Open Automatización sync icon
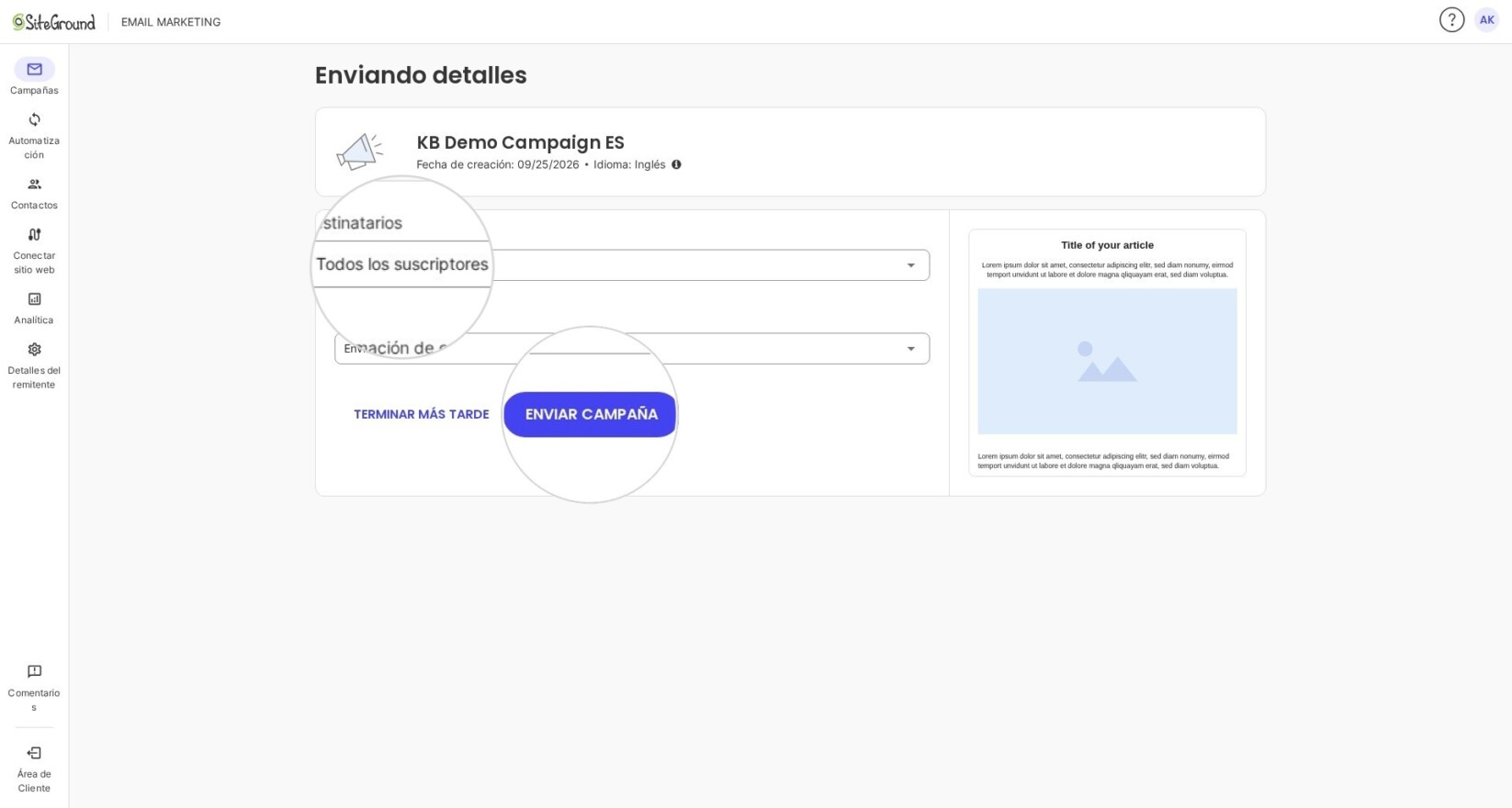 coord(34,119)
